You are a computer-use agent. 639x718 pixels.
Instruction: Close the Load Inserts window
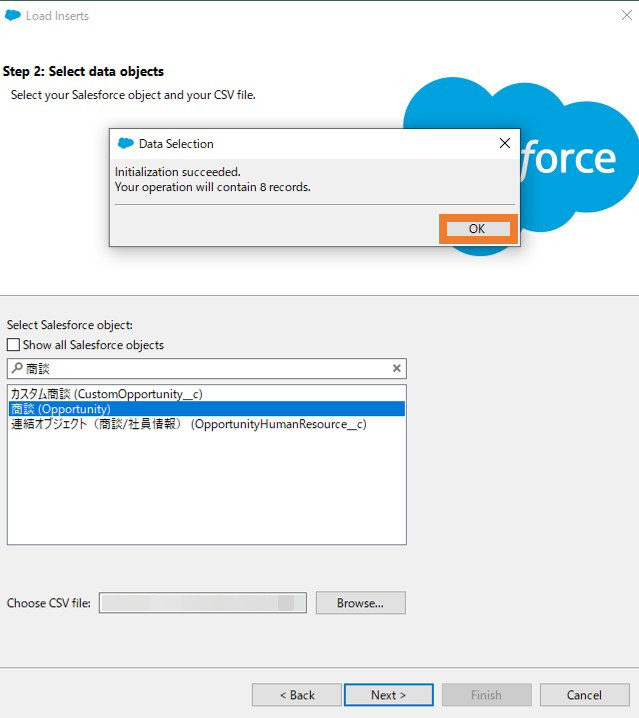tap(627, 16)
